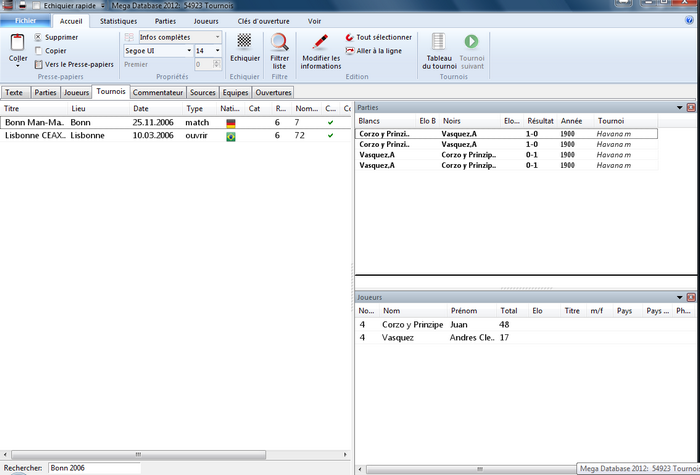The width and height of the screenshot is (700, 475).
Task: Select first Vasquez,A 0-1 game row
Action: click(507, 155)
